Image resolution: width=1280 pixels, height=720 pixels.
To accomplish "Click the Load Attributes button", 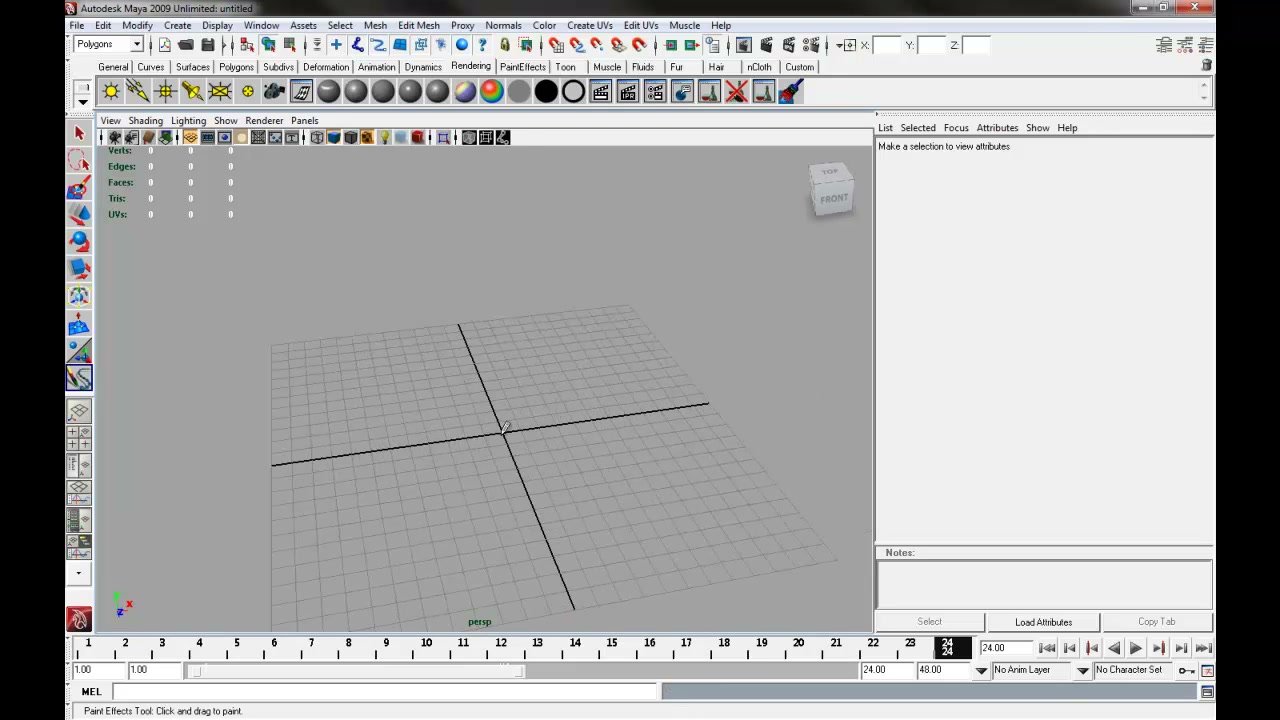I will point(1043,622).
